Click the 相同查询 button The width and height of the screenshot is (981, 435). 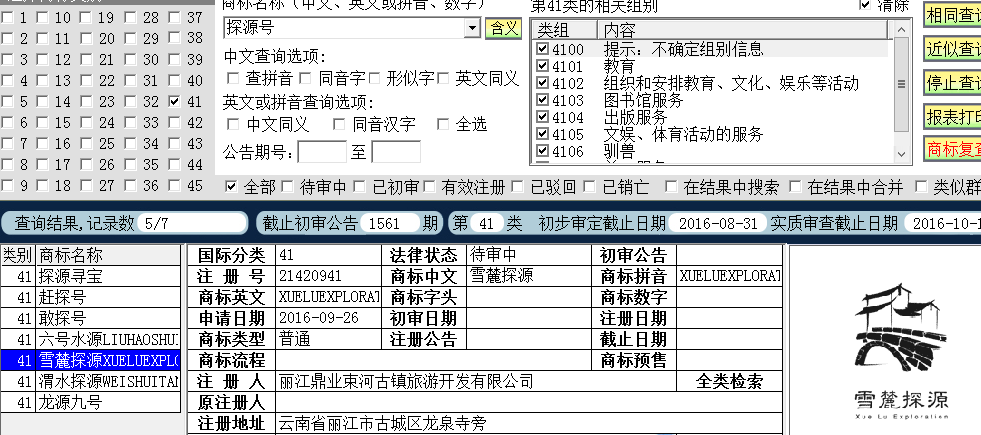point(952,16)
